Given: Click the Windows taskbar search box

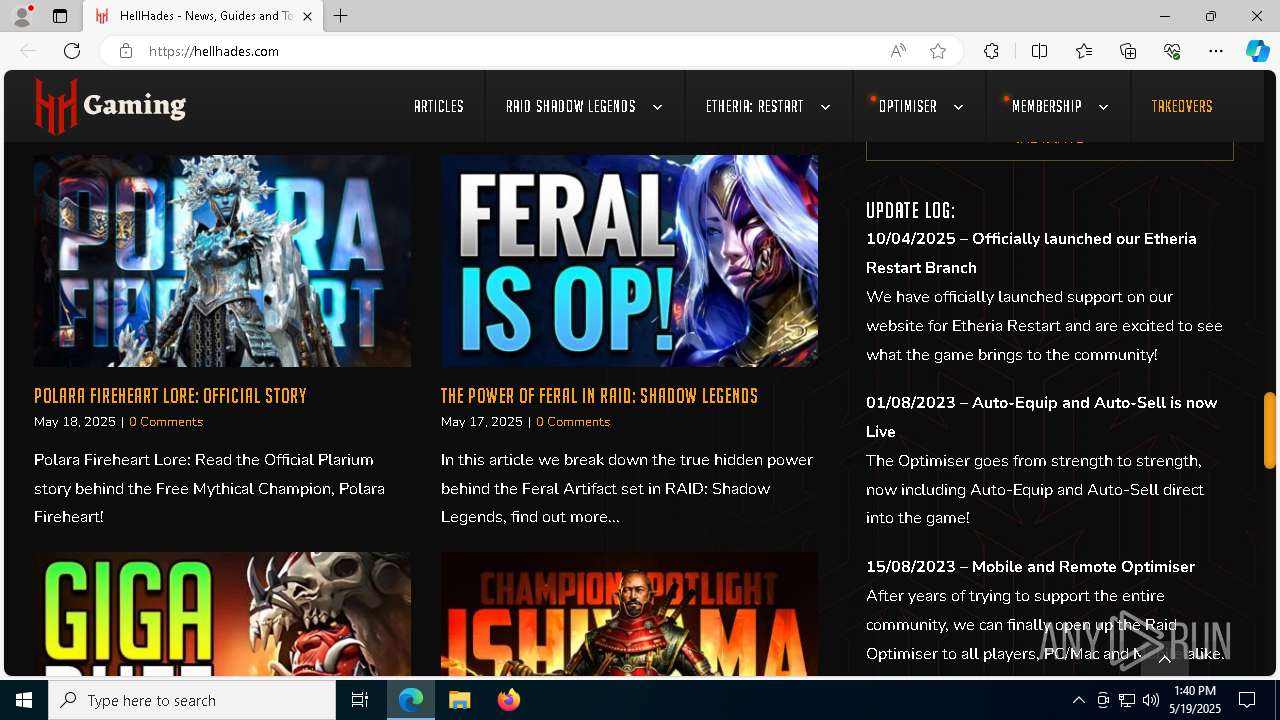Looking at the screenshot, I should 192,700.
